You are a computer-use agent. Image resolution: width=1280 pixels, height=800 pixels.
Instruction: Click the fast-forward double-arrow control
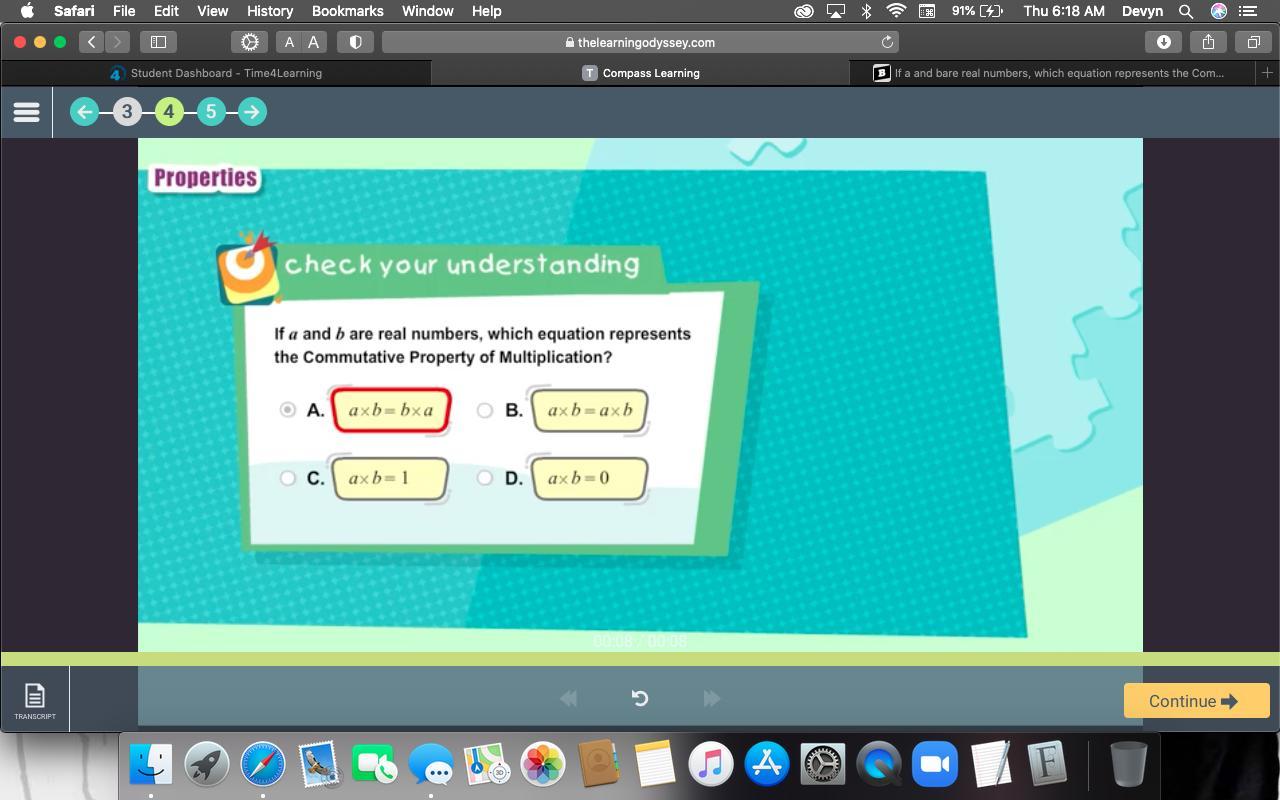(712, 698)
